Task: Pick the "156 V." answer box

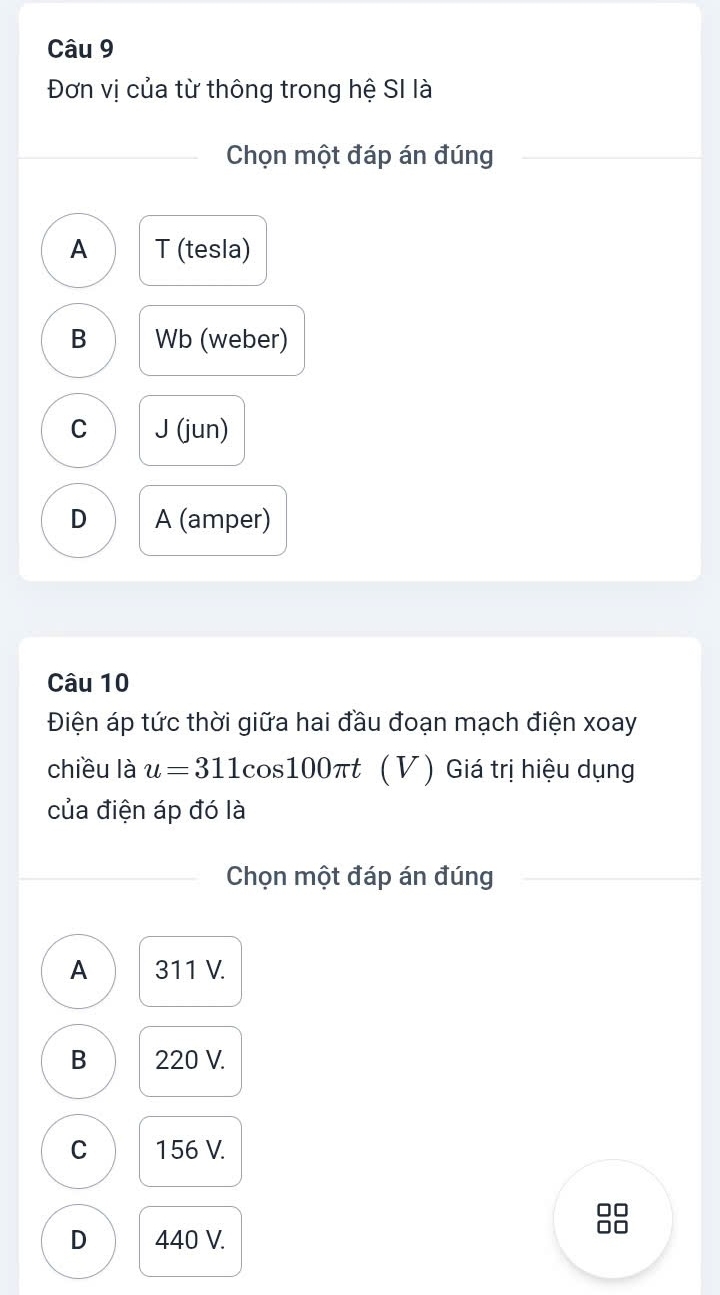Action: (x=190, y=1151)
